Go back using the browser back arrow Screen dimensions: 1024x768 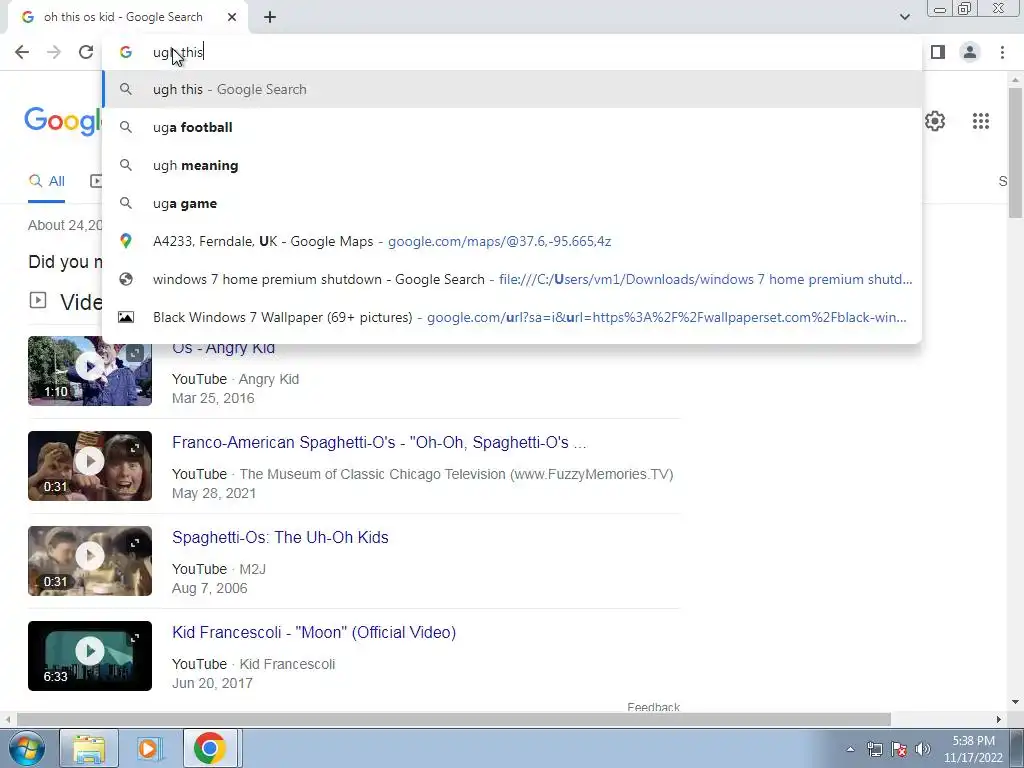(22, 52)
